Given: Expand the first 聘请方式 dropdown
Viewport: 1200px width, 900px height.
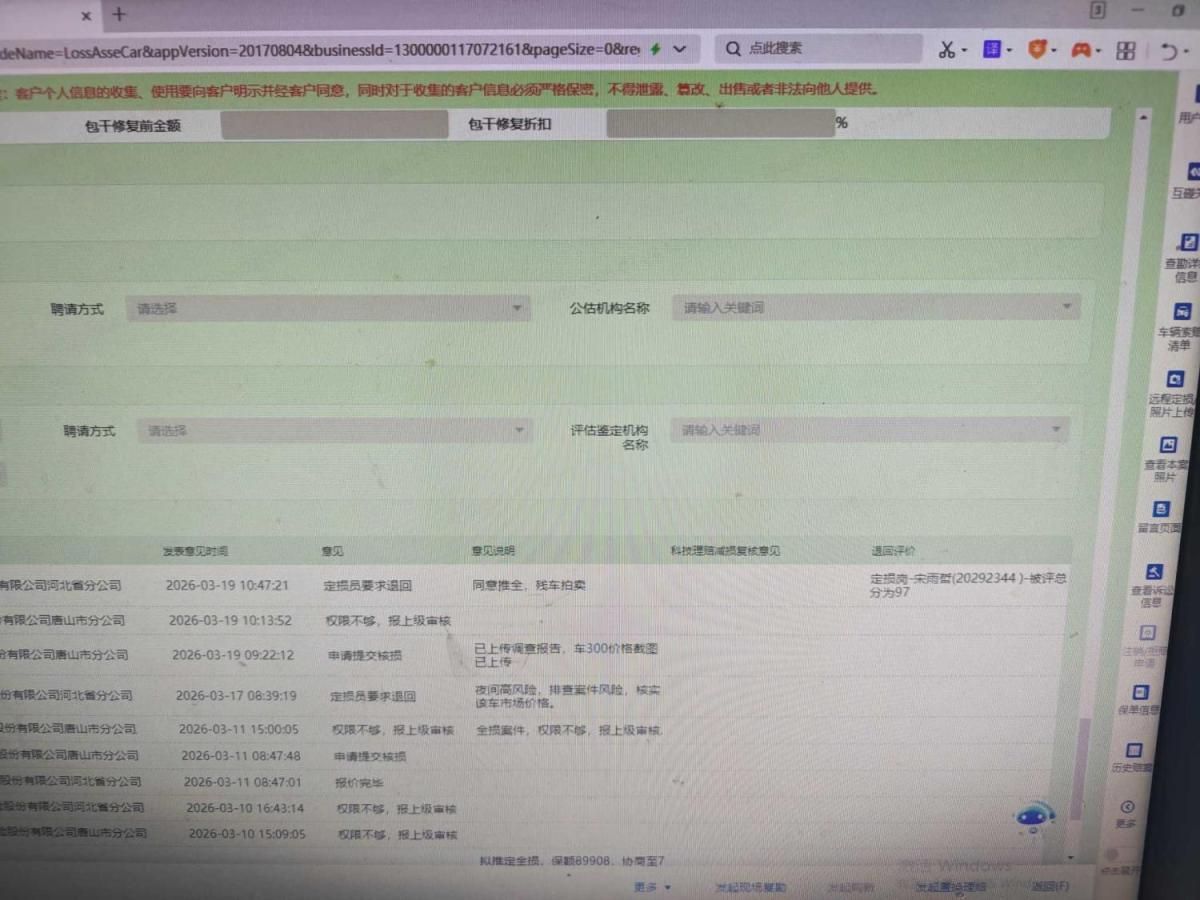Looking at the screenshot, I should point(327,309).
